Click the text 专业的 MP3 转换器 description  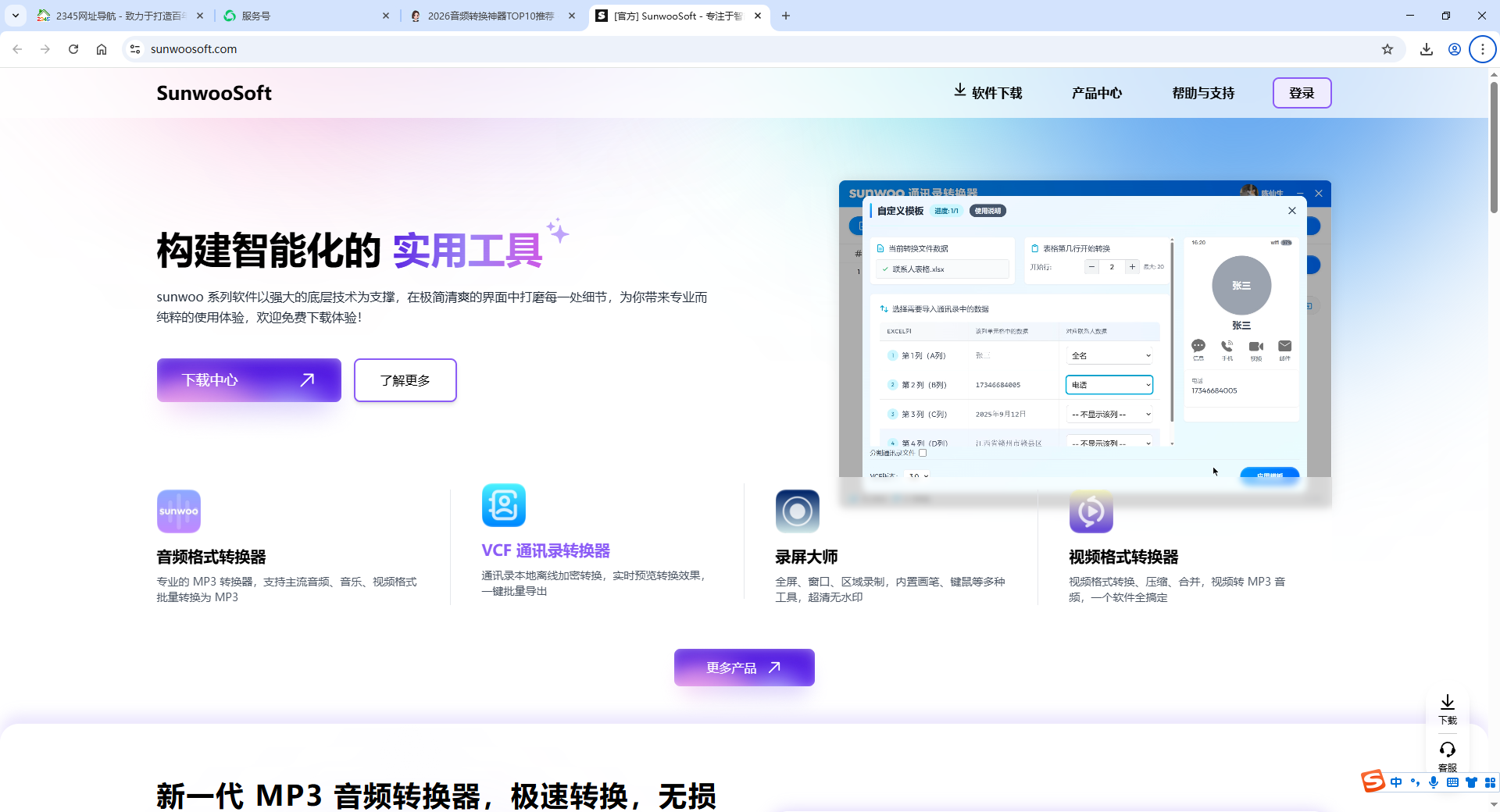(x=287, y=589)
